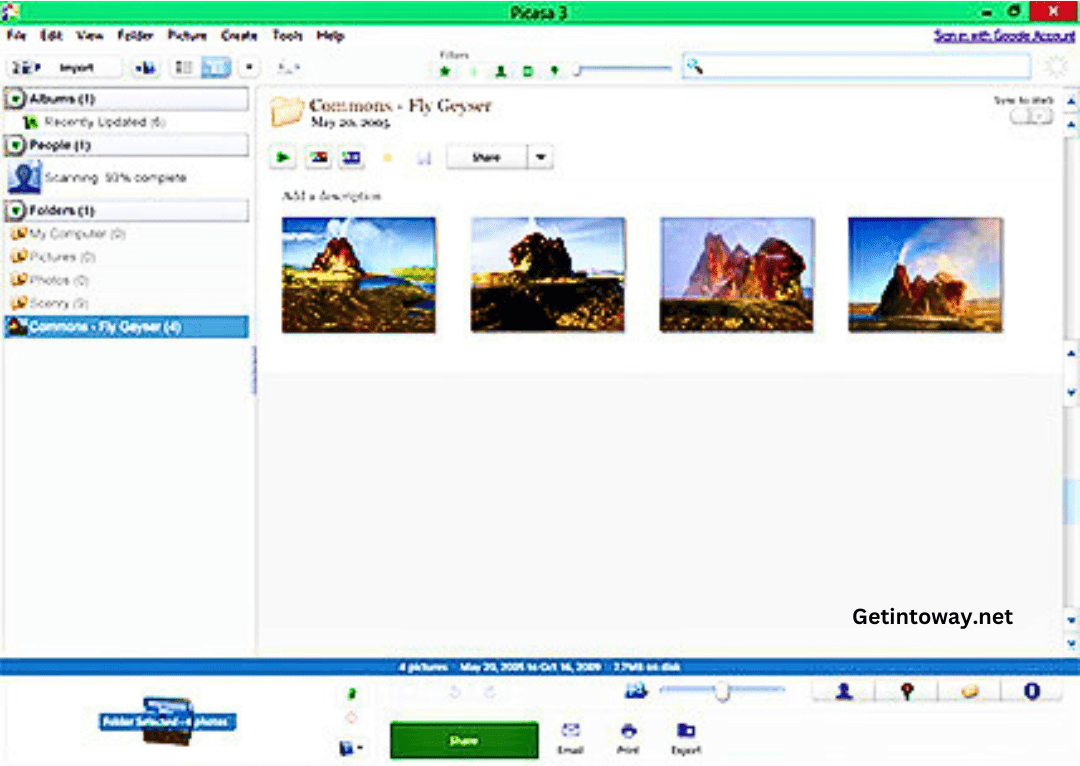Screen dimensions: 1080x766
Task: Open the Picture menu
Action: [x=187, y=35]
